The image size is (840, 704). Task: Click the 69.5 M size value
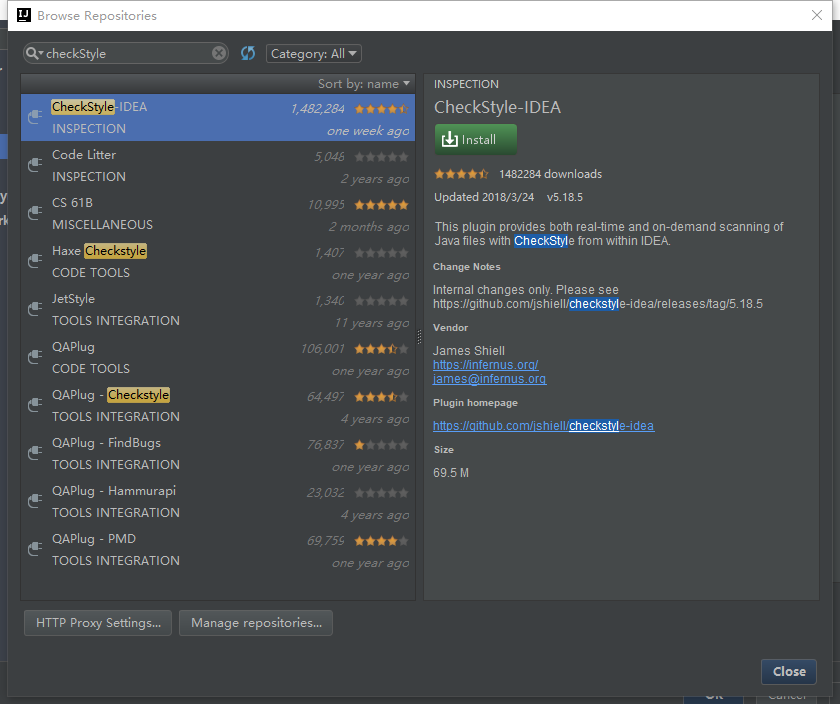[x=451, y=473]
